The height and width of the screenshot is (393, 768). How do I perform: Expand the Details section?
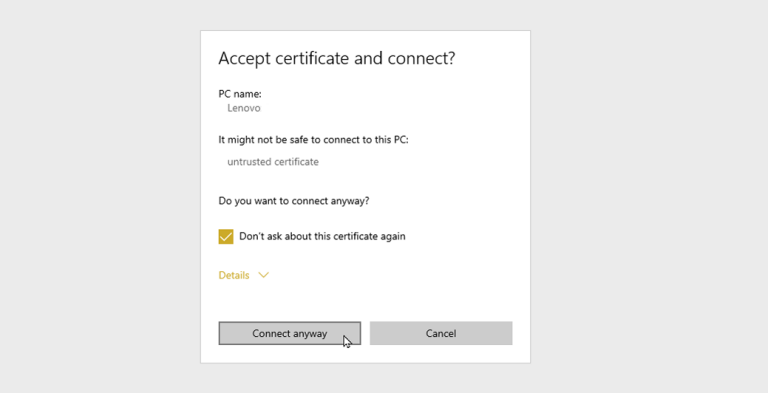tap(243, 275)
